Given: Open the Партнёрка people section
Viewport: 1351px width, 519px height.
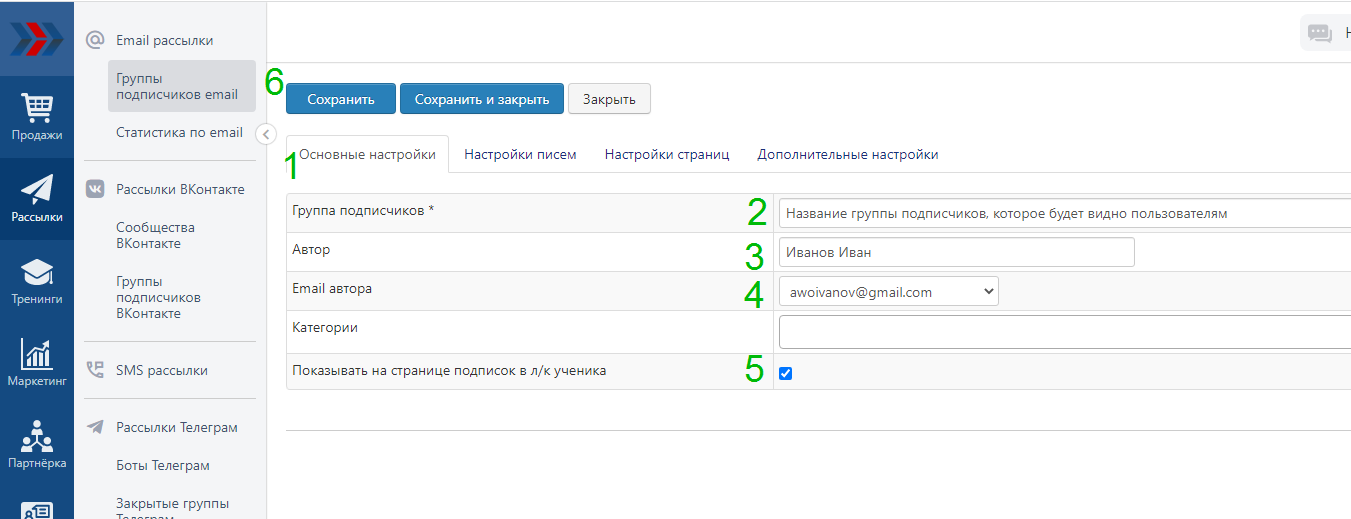Looking at the screenshot, I should point(37,445).
